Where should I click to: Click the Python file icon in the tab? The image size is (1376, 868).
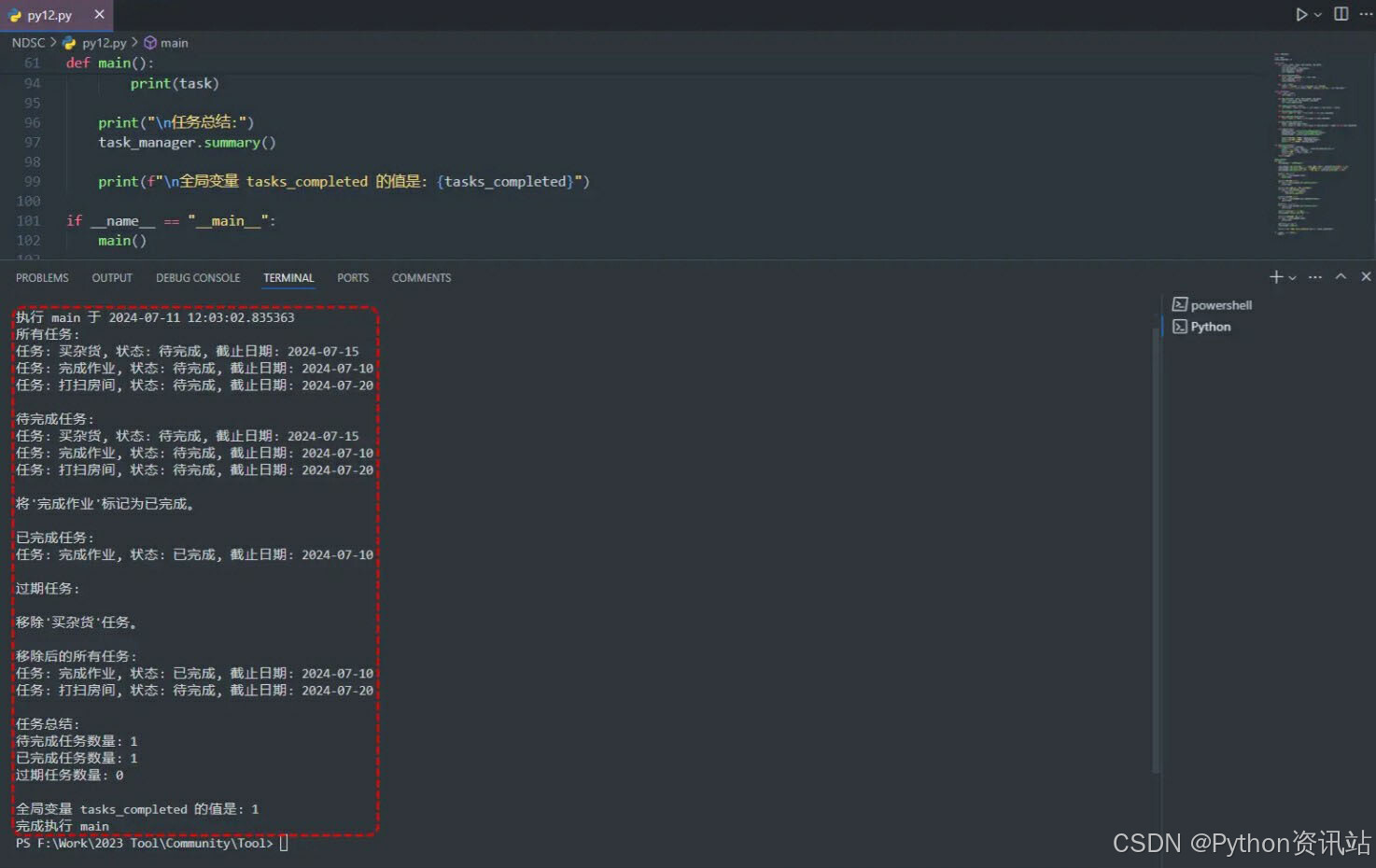(x=15, y=15)
